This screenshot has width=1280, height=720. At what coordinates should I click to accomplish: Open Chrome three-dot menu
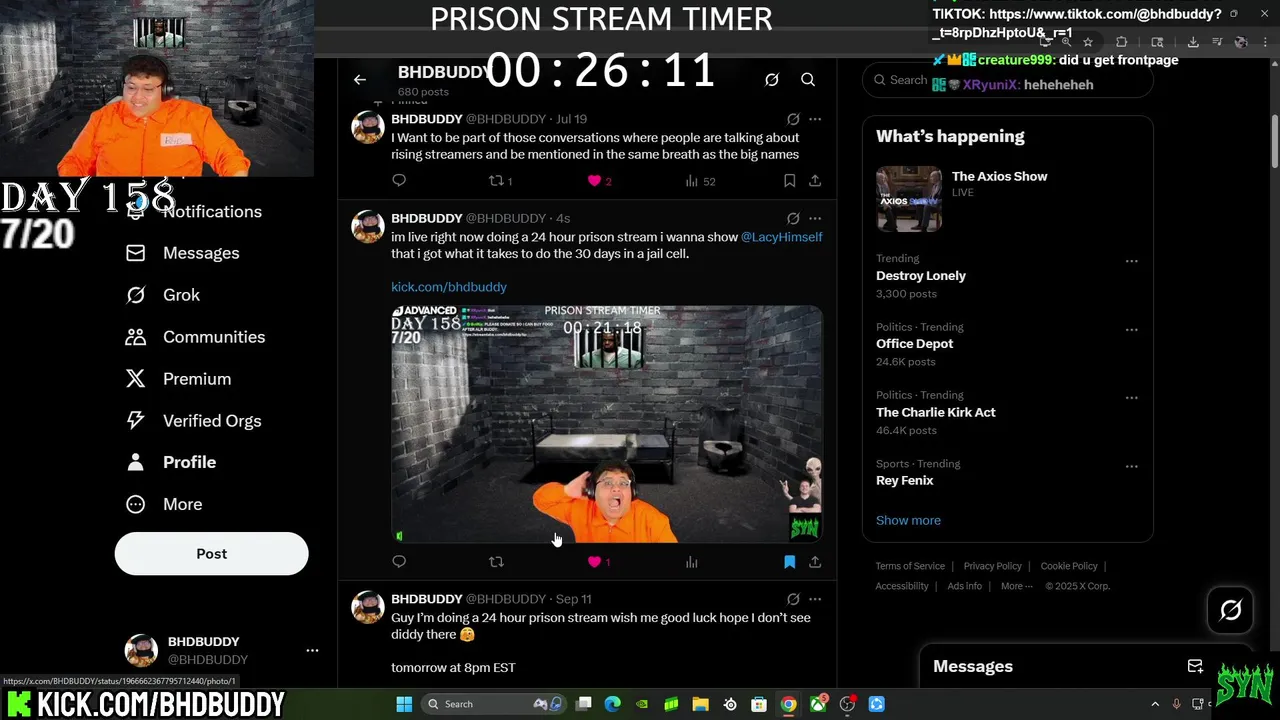1265,42
